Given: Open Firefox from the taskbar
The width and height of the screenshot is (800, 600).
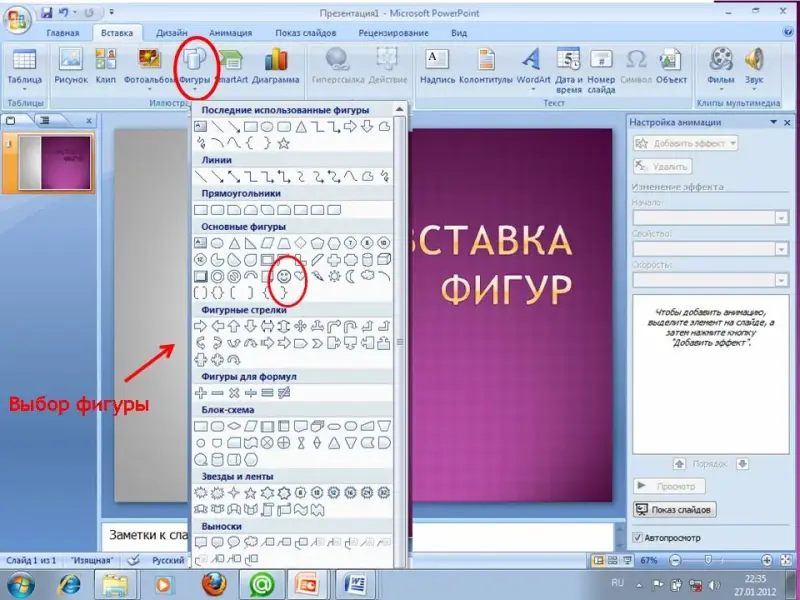Looking at the screenshot, I should pyautogui.click(x=212, y=582).
